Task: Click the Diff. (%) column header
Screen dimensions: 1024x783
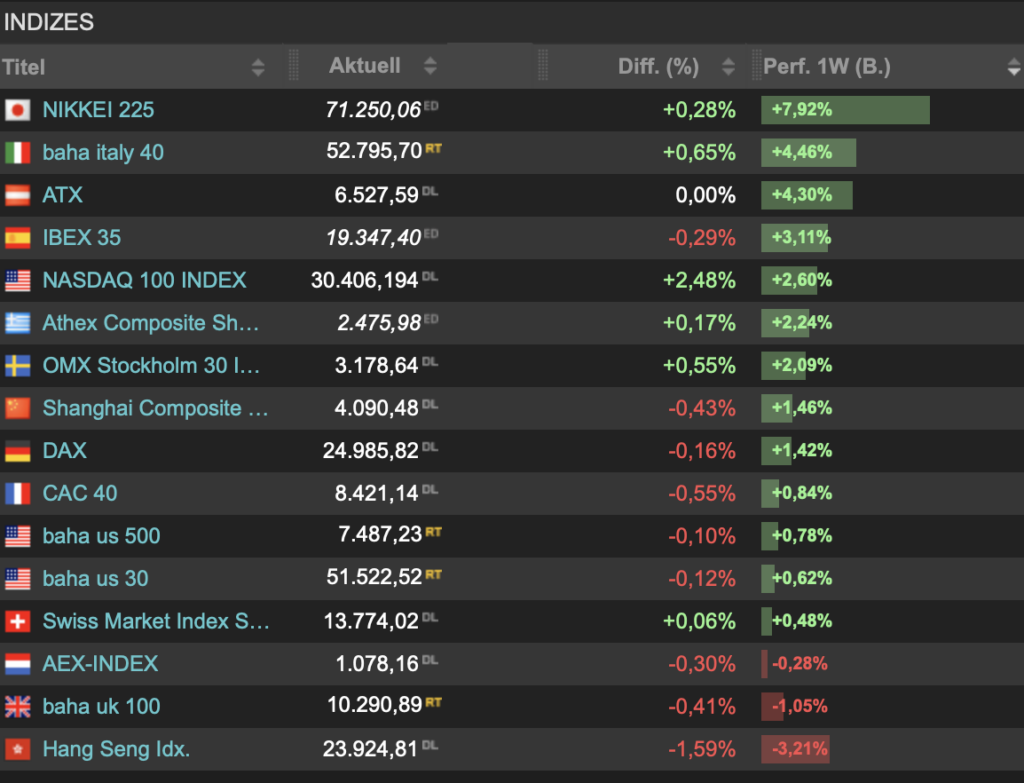Action: 658,67
